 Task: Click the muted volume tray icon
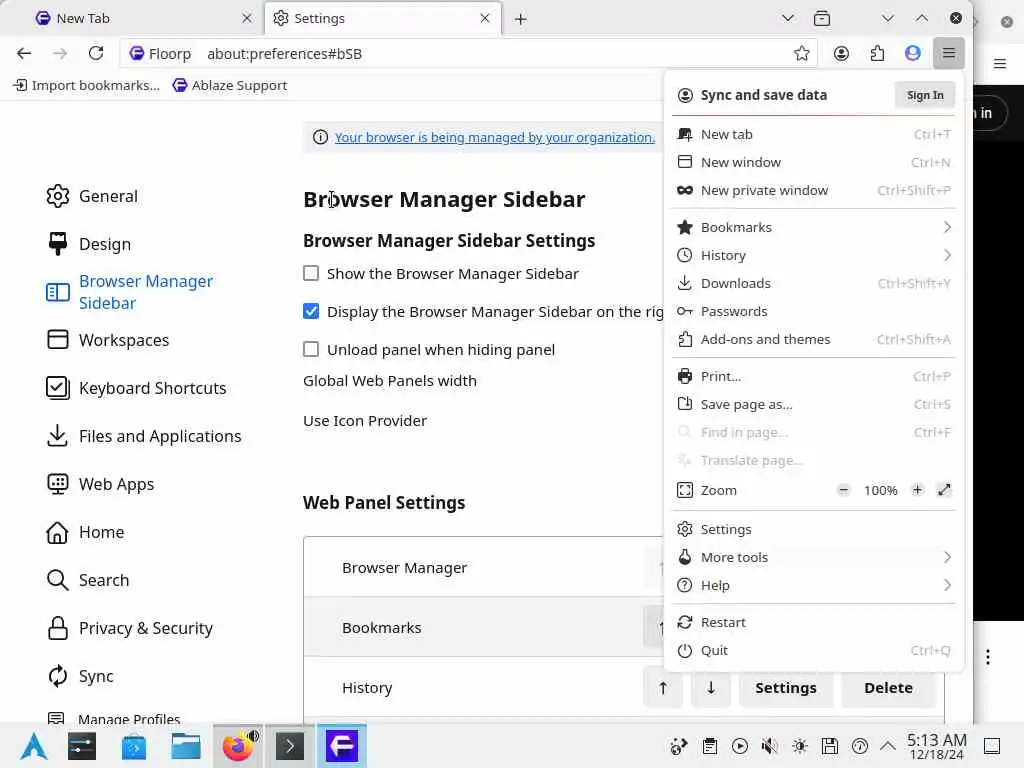tap(770, 746)
